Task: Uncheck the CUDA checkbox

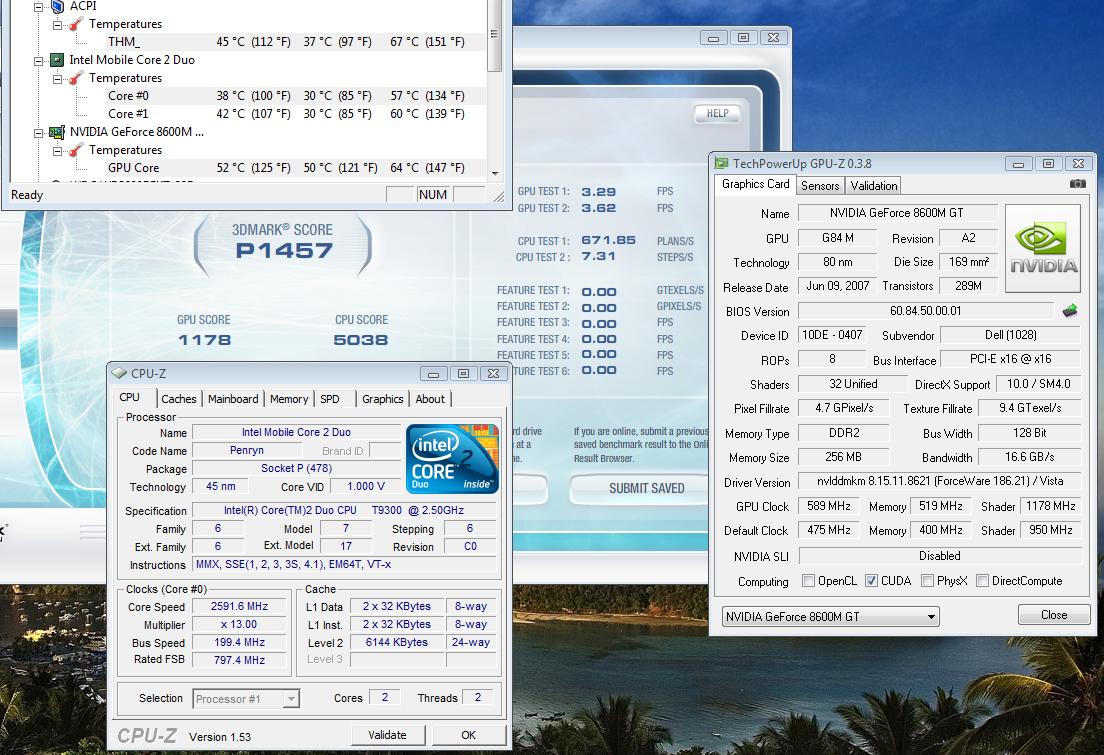Action: pos(872,581)
